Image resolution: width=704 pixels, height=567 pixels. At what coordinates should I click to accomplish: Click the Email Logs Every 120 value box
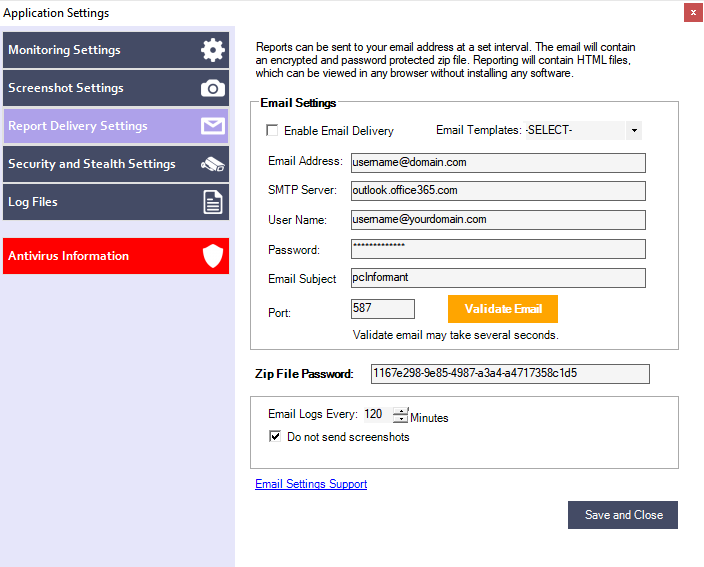point(378,414)
